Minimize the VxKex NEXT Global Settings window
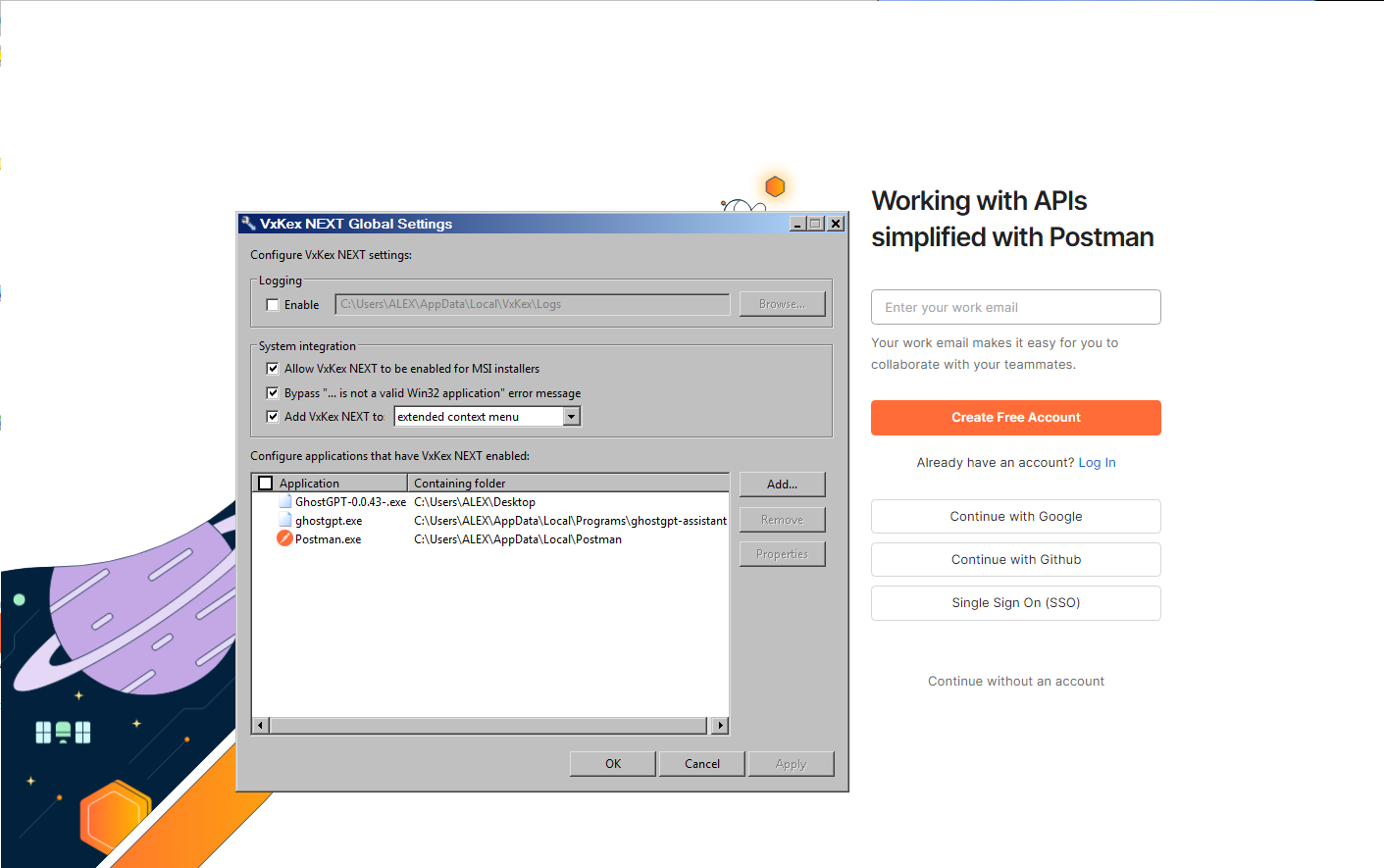The height and width of the screenshot is (868, 1384). [x=798, y=224]
